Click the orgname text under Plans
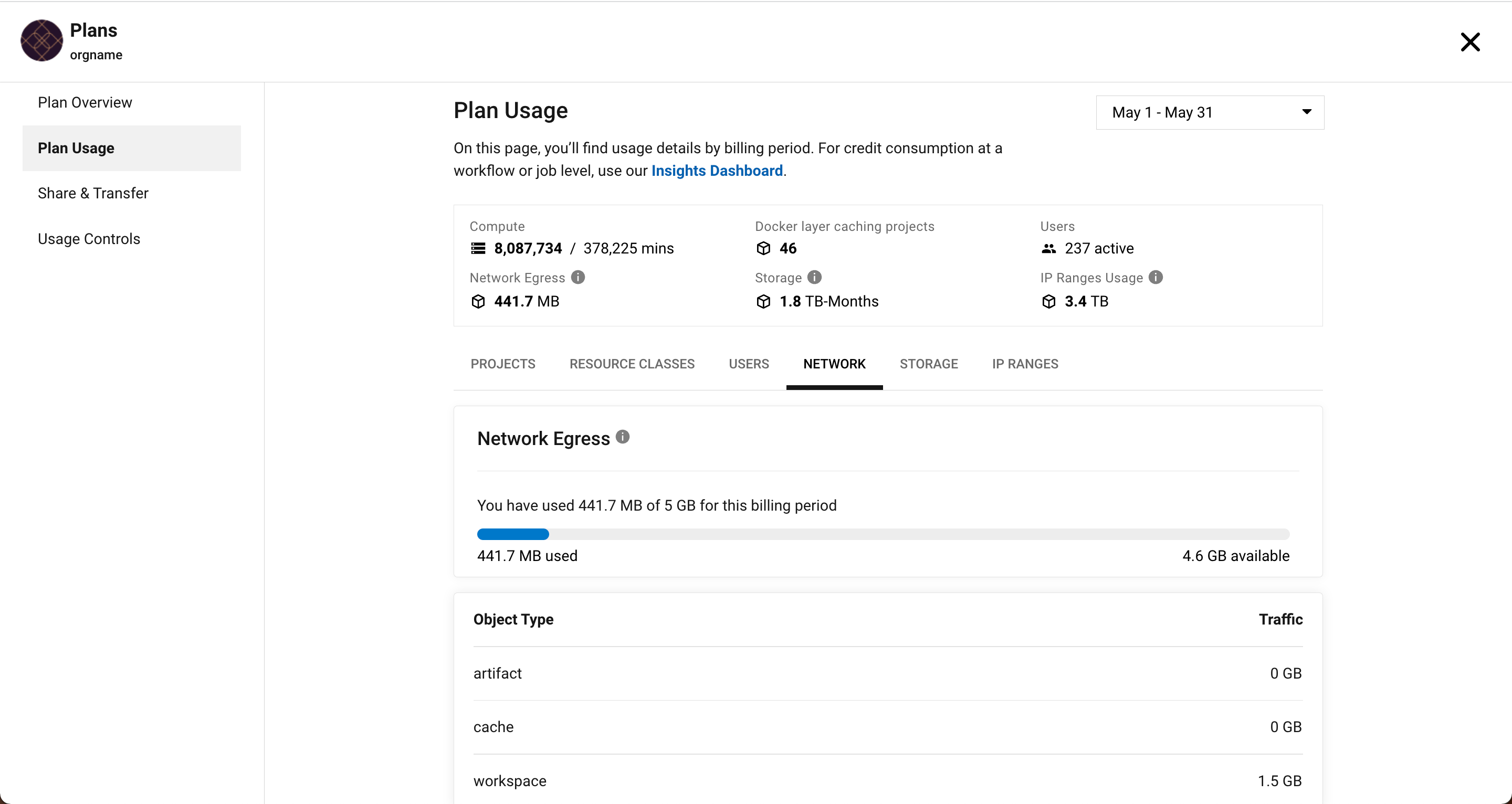Image resolution: width=1512 pixels, height=804 pixels. point(96,55)
